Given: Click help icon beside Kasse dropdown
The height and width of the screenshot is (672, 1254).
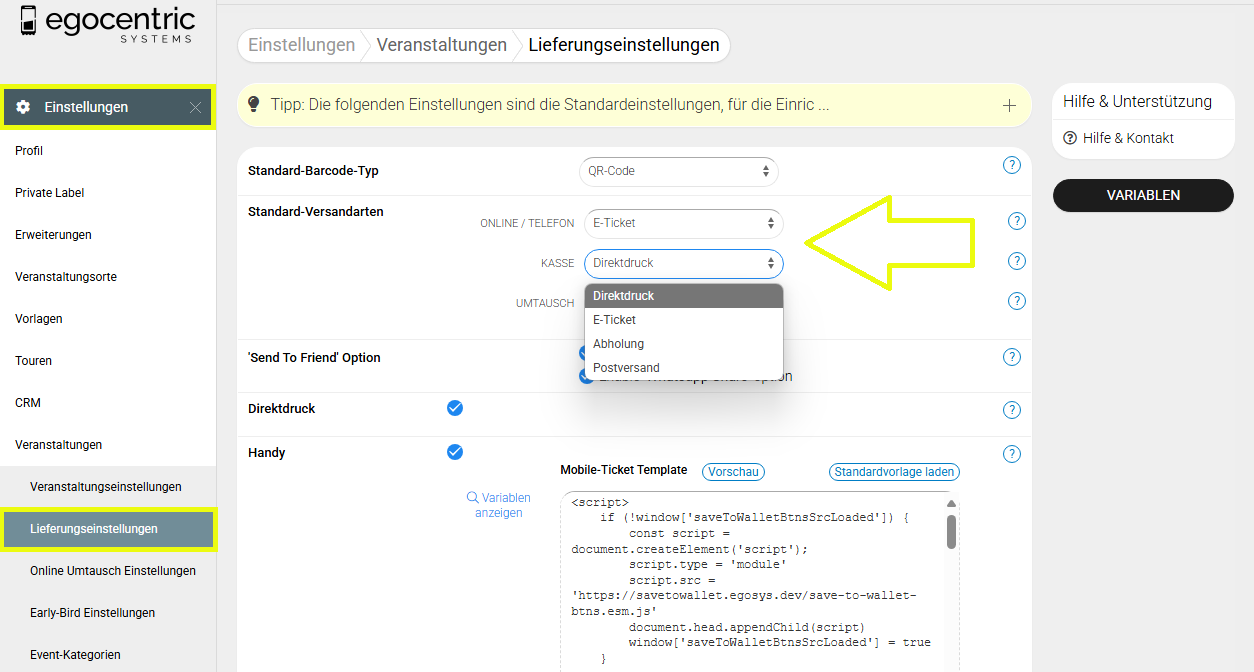Looking at the screenshot, I should (x=1017, y=261).
